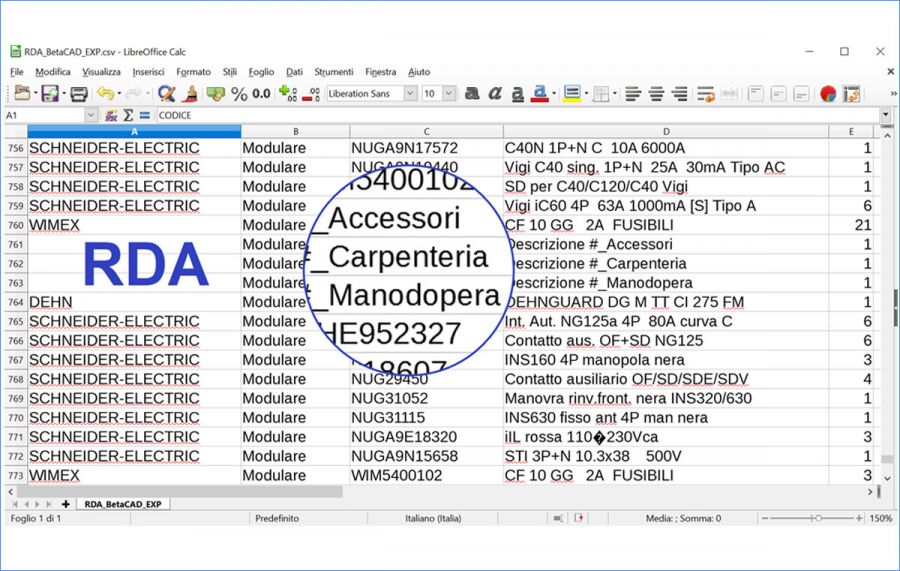Activate the Clone Formatting paintbrush

point(191,93)
